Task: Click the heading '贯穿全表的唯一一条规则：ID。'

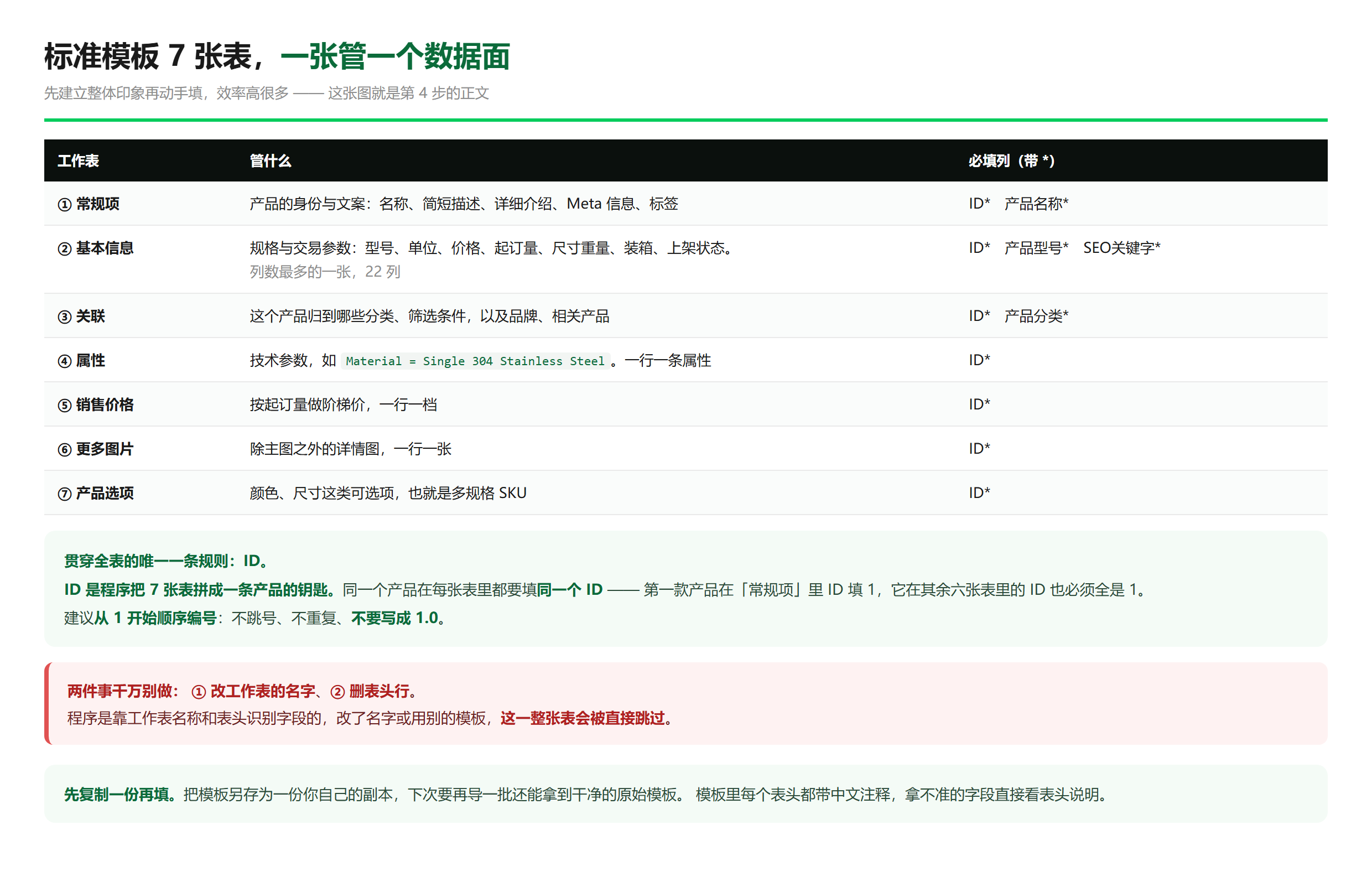Action: click(167, 561)
